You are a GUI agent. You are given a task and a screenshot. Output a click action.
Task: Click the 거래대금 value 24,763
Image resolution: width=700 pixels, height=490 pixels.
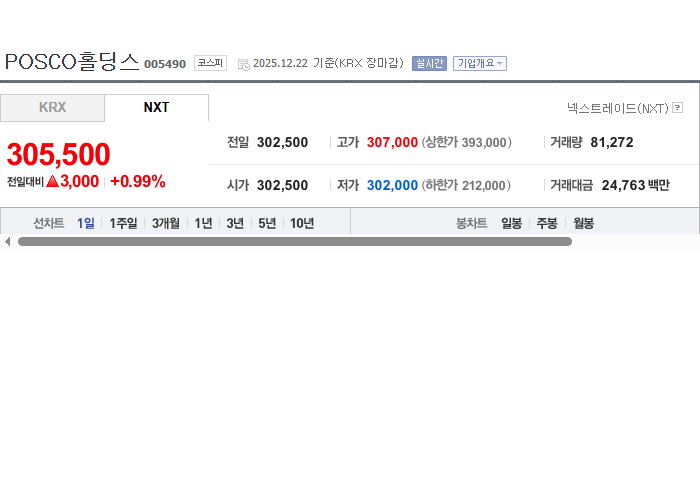pyautogui.click(x=624, y=185)
